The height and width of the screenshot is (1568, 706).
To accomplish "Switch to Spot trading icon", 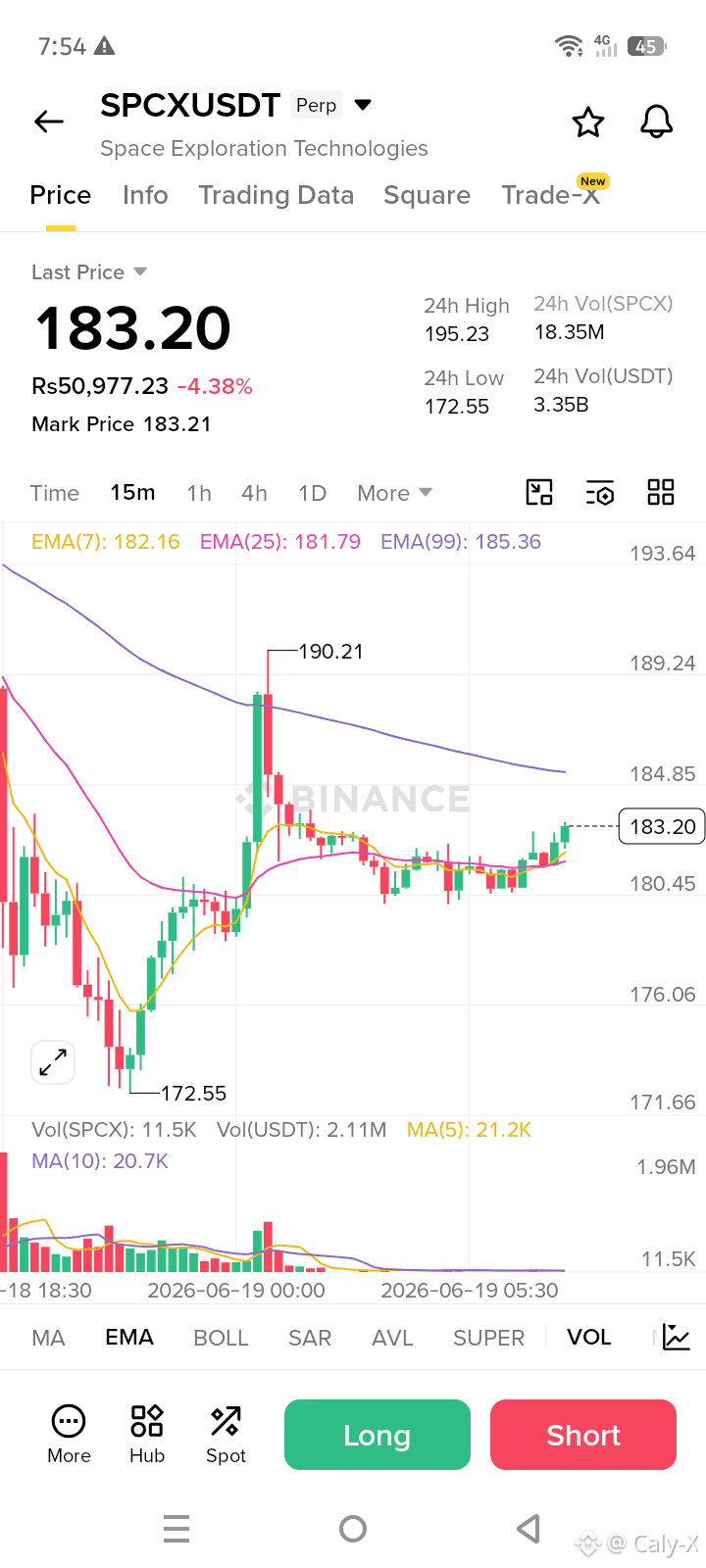I will (x=226, y=1435).
